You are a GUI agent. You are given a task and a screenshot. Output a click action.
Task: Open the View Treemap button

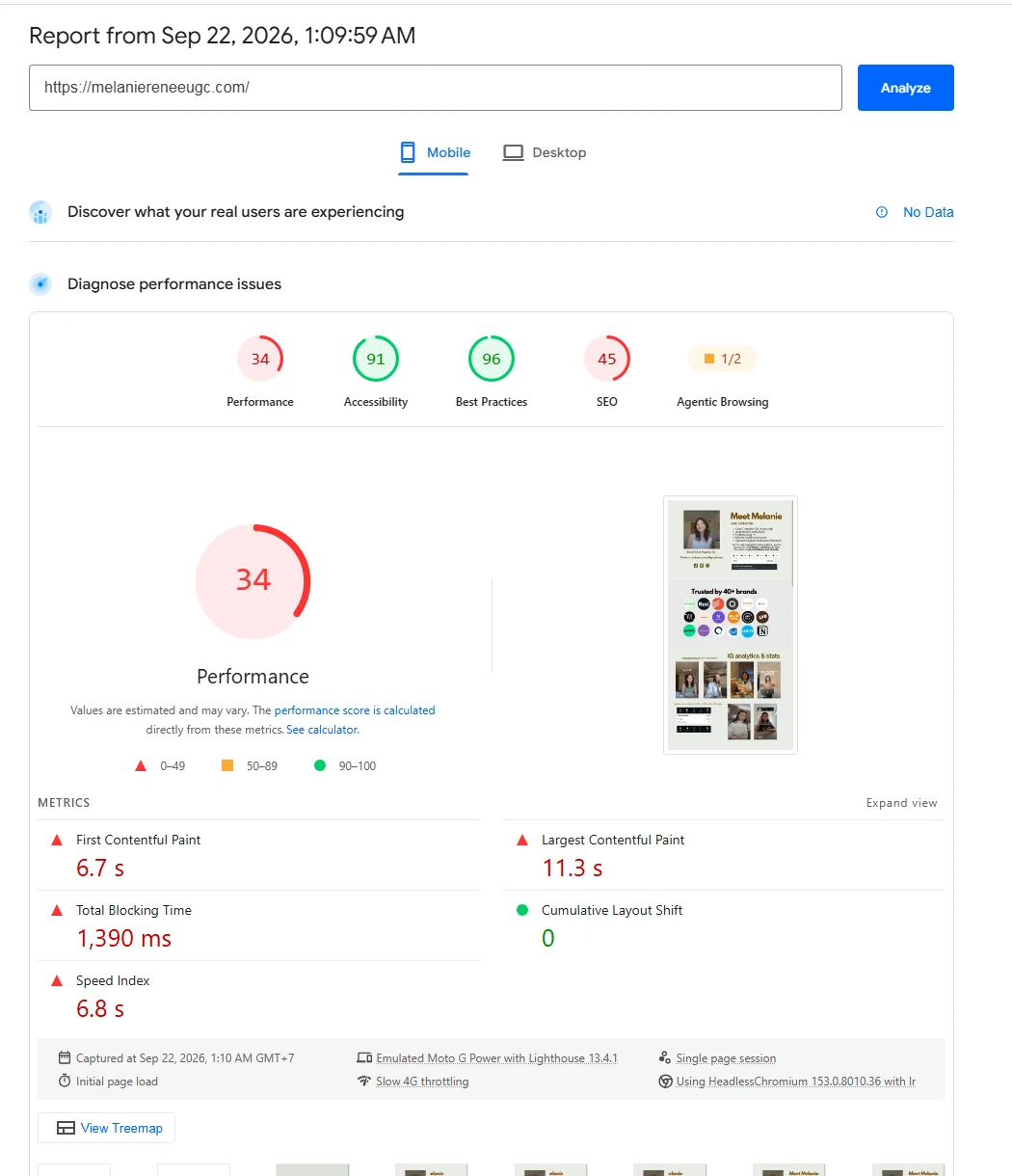pyautogui.click(x=107, y=1128)
